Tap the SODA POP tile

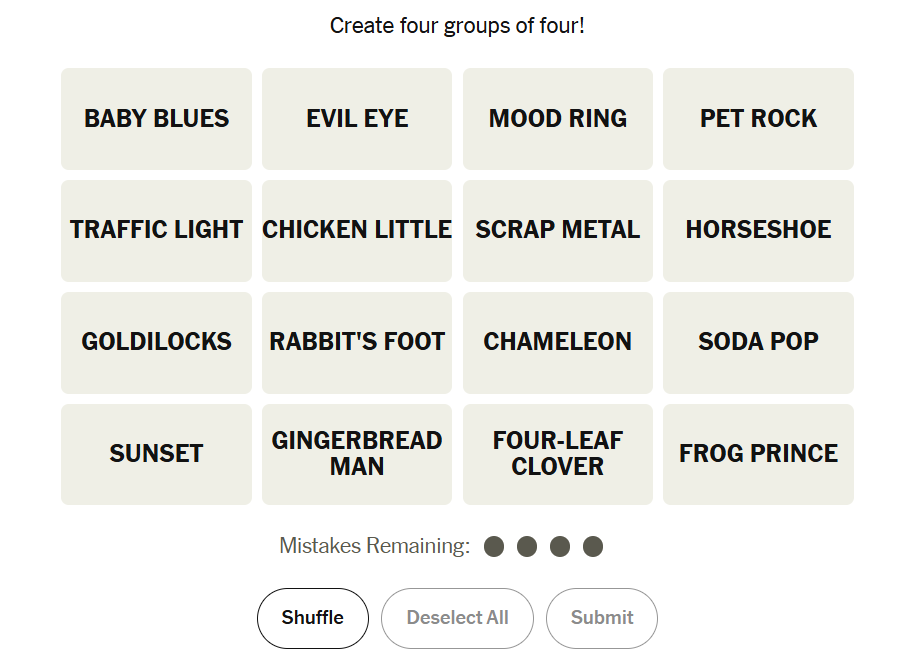point(758,342)
